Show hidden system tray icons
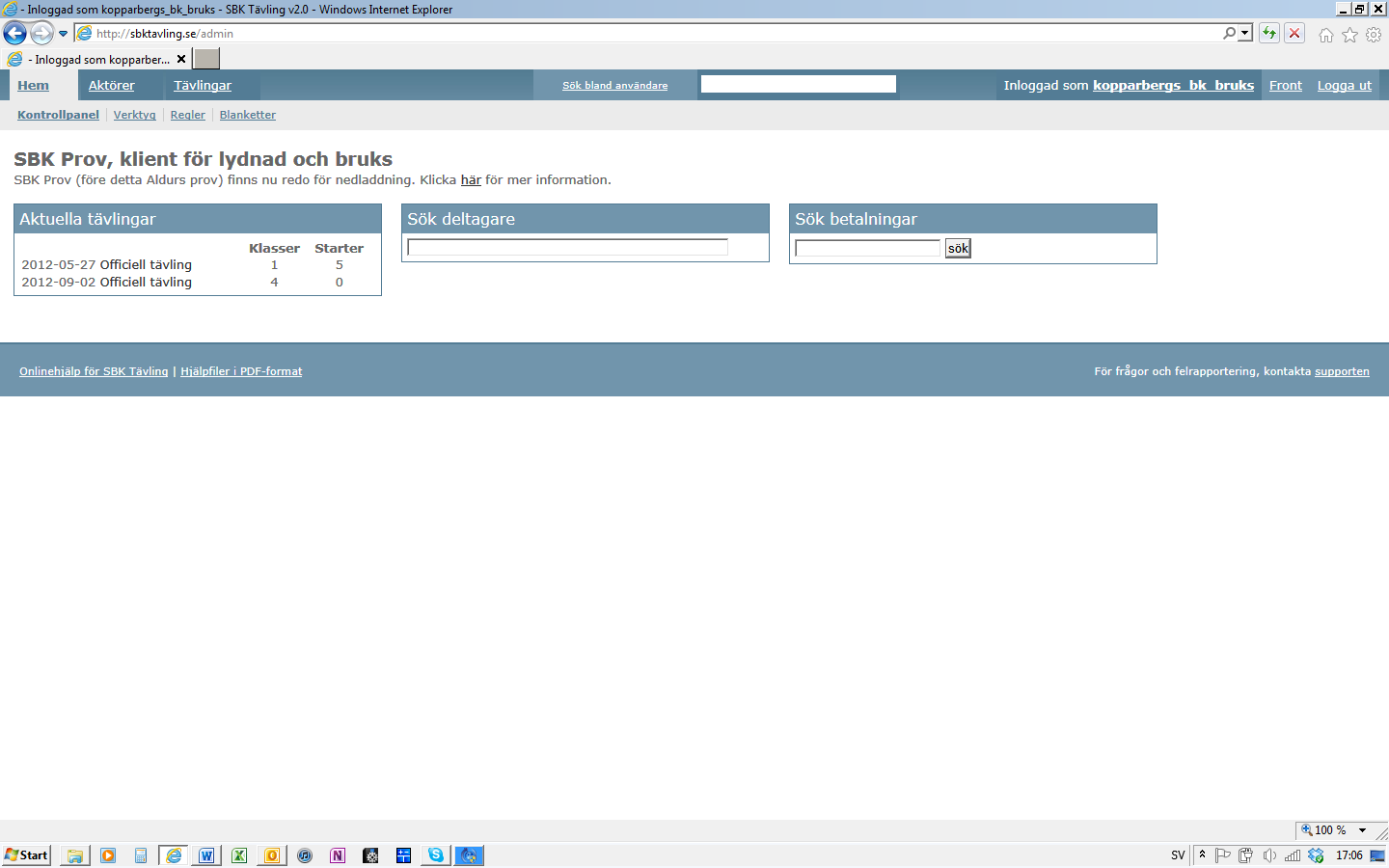 pyautogui.click(x=1202, y=854)
